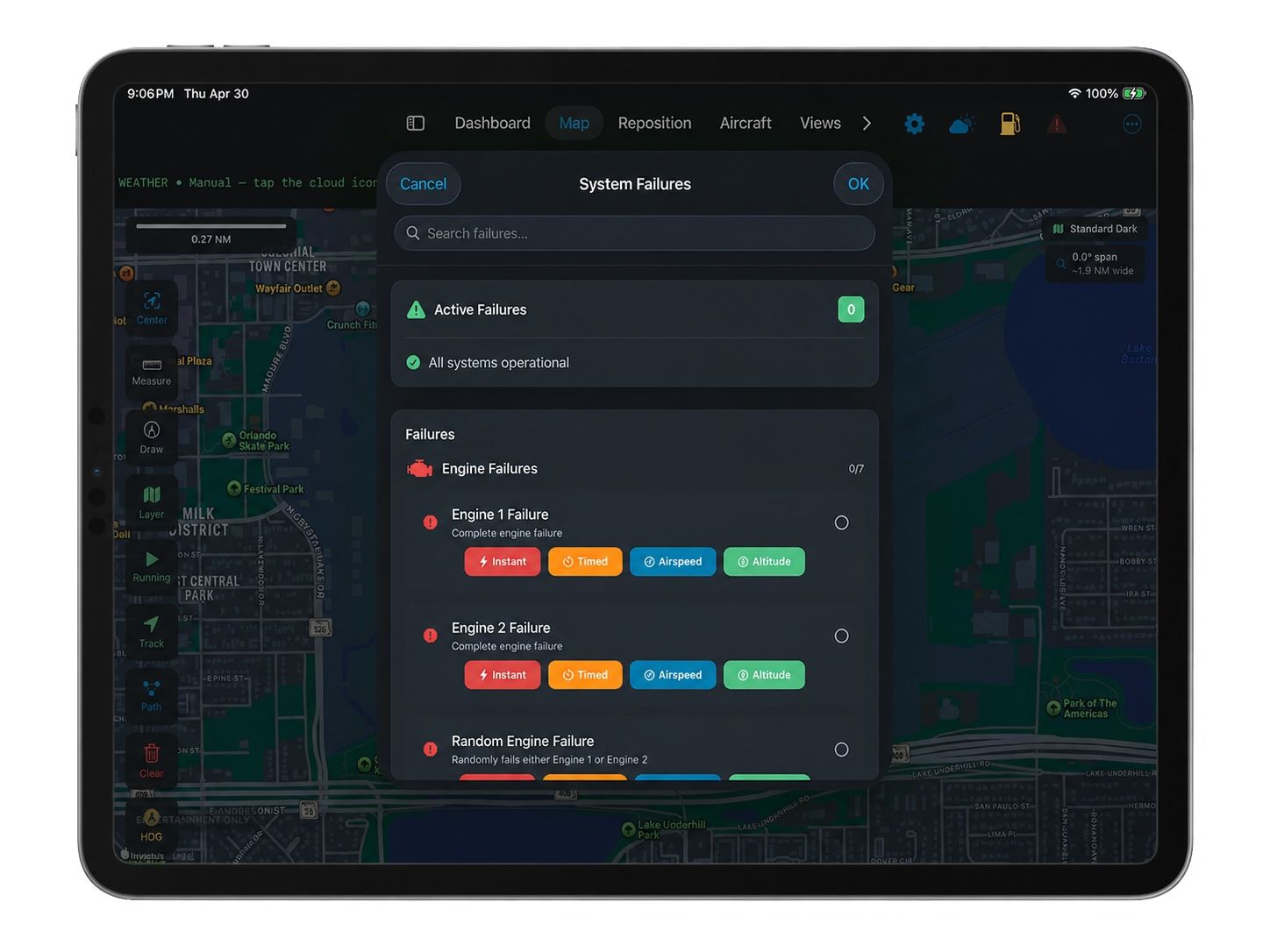
Task: Click the Active Failures count badge
Action: click(851, 309)
